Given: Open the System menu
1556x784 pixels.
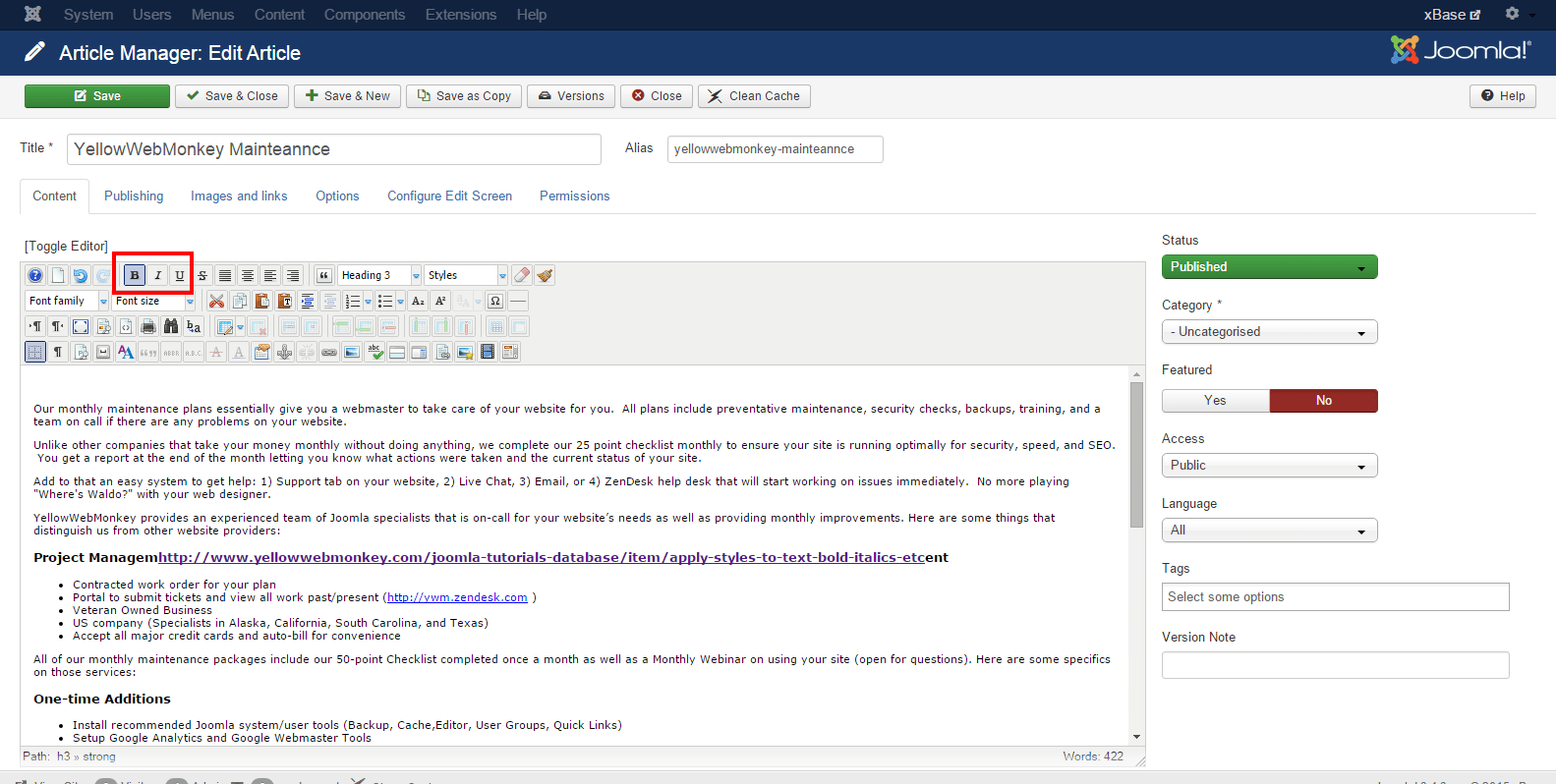Looking at the screenshot, I should click(88, 15).
